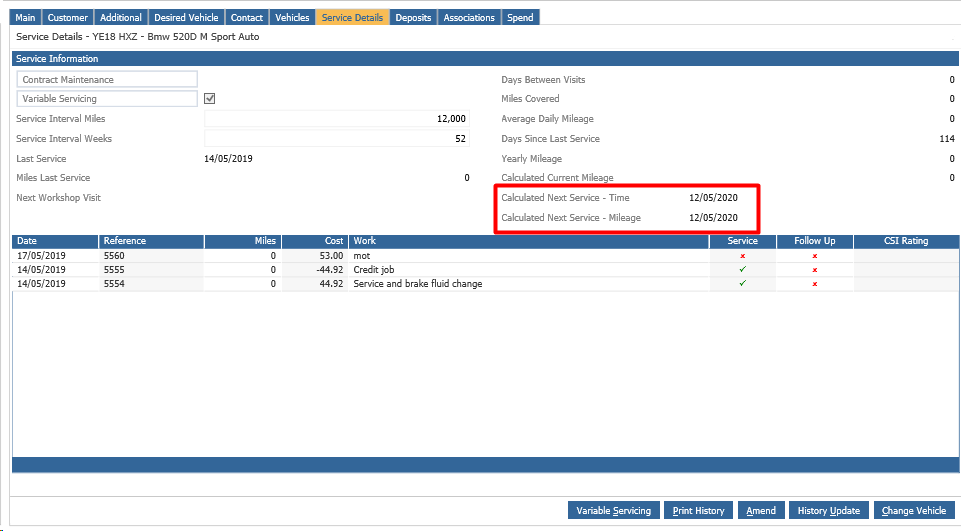The image size is (961, 531).
Task: Click the cost value -44.92
Action: tap(329, 270)
